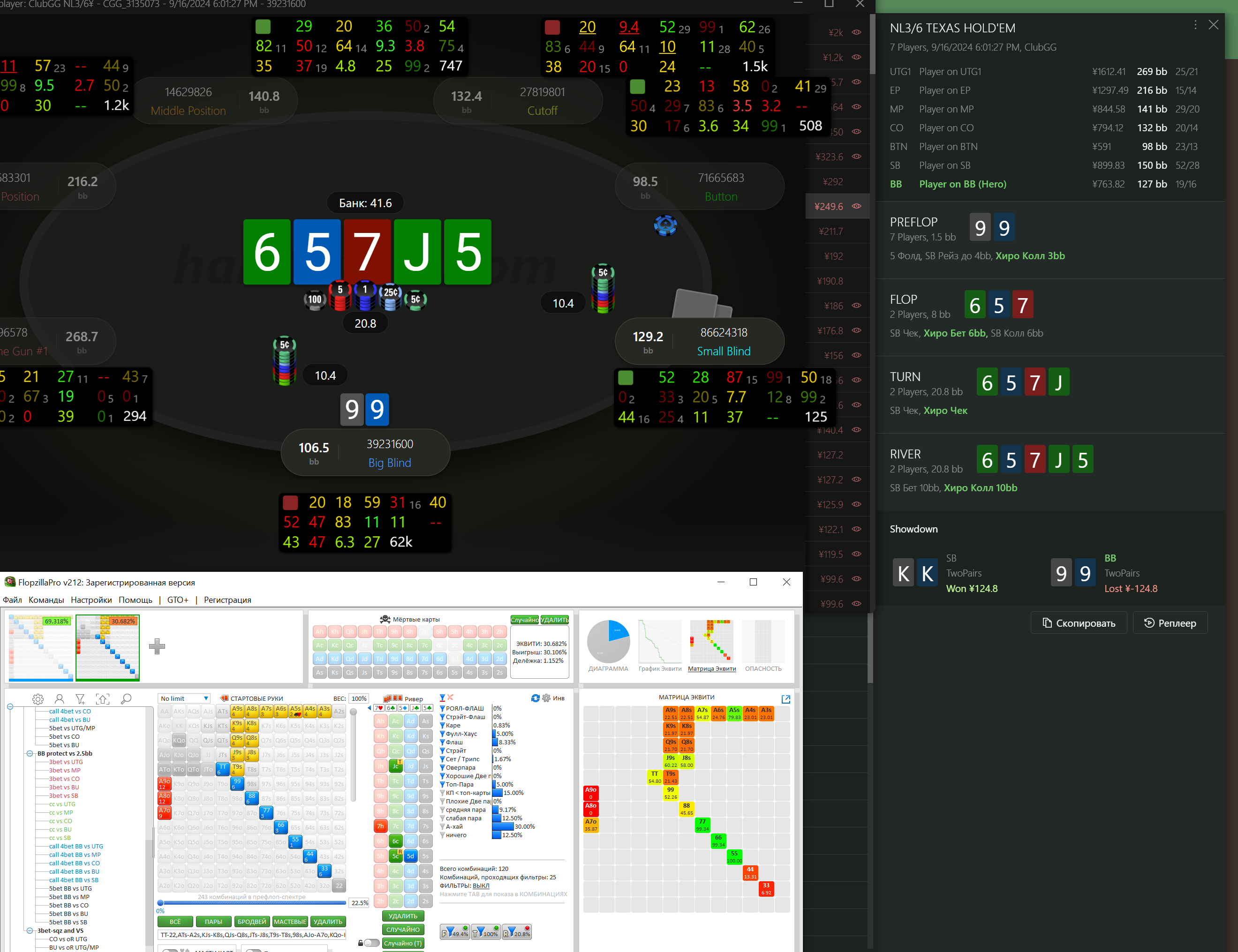Toggle the Каре filter funnel

point(443,725)
